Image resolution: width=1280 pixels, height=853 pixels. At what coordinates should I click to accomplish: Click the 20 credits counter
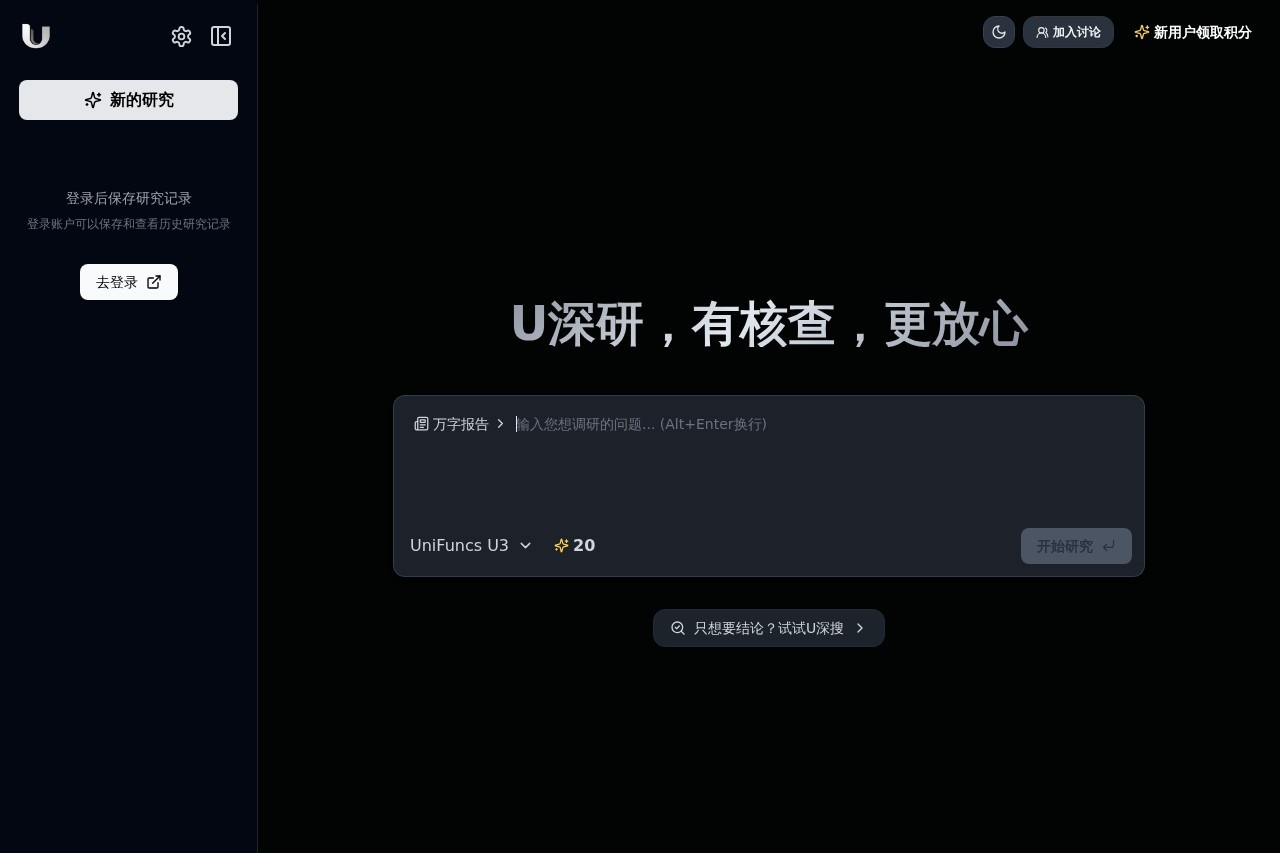pos(584,545)
